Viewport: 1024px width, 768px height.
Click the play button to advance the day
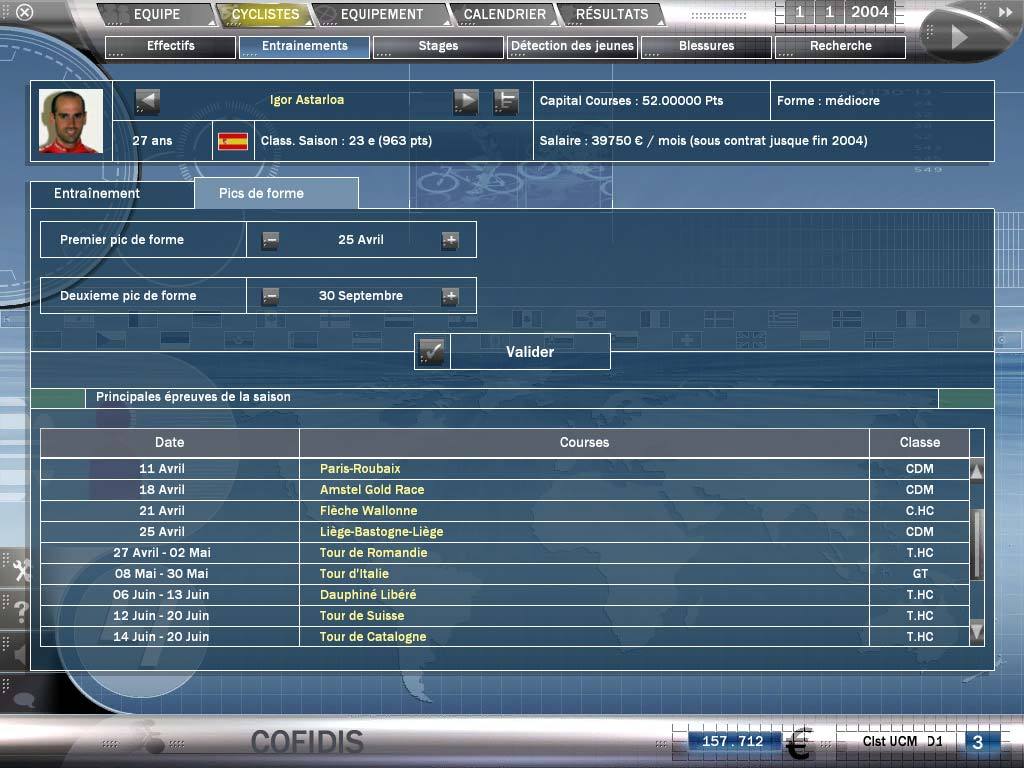[x=958, y=37]
